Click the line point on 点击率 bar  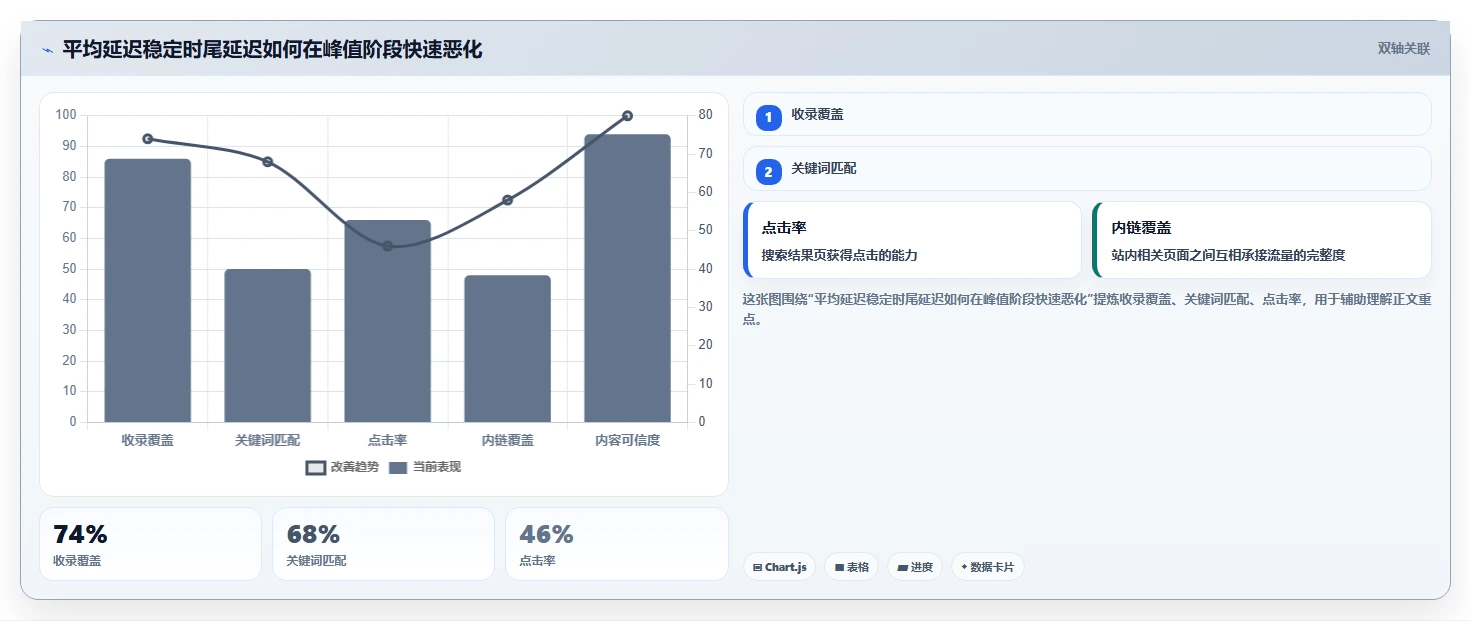point(388,246)
